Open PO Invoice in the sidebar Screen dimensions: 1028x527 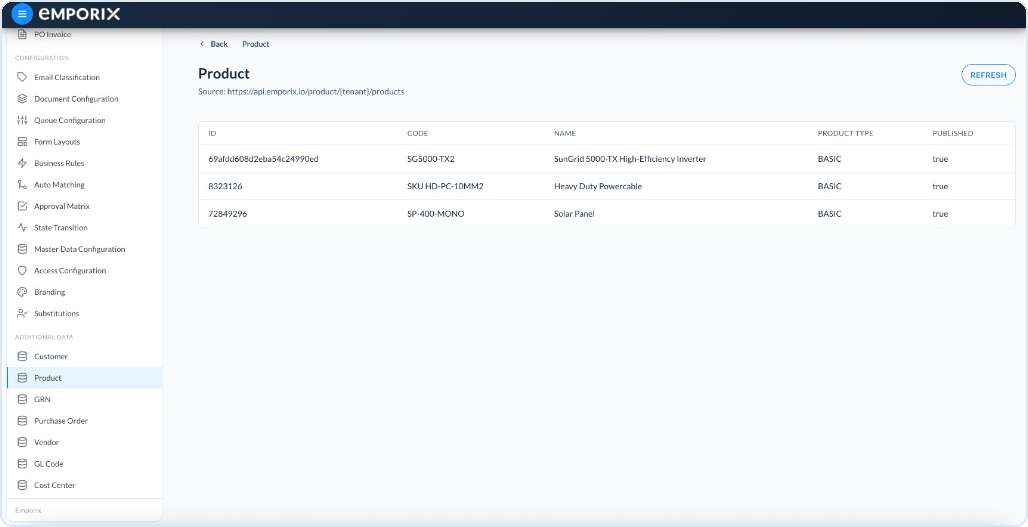85,34
